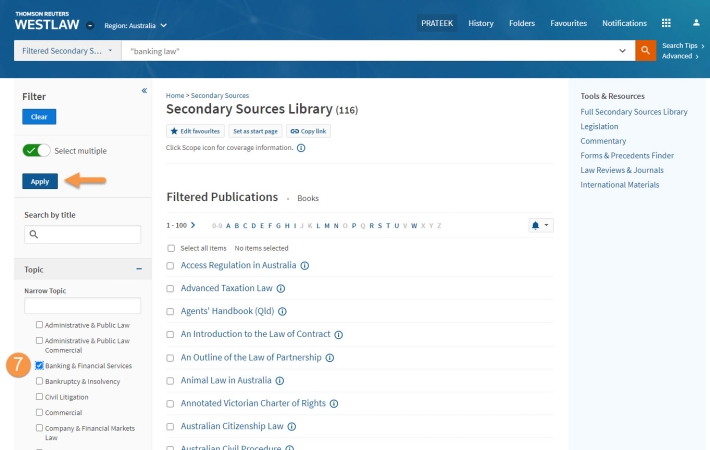Open the Commentary link
The height and width of the screenshot is (450, 710).
[x=603, y=141]
